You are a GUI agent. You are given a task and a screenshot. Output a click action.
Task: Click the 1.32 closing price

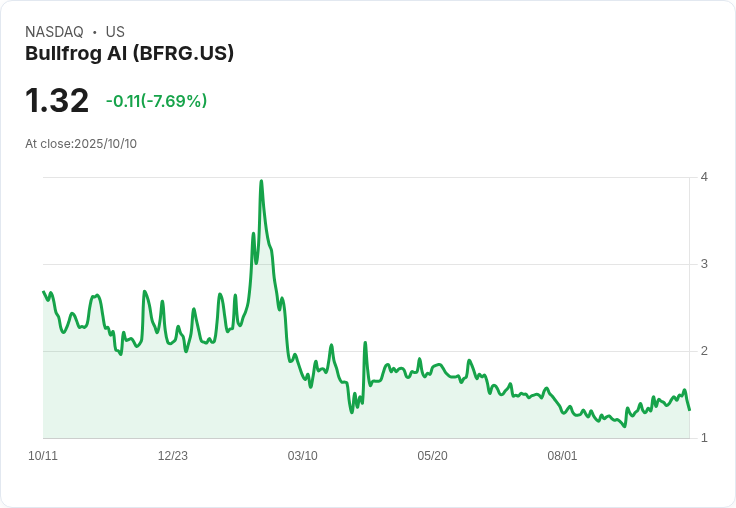click(x=57, y=101)
